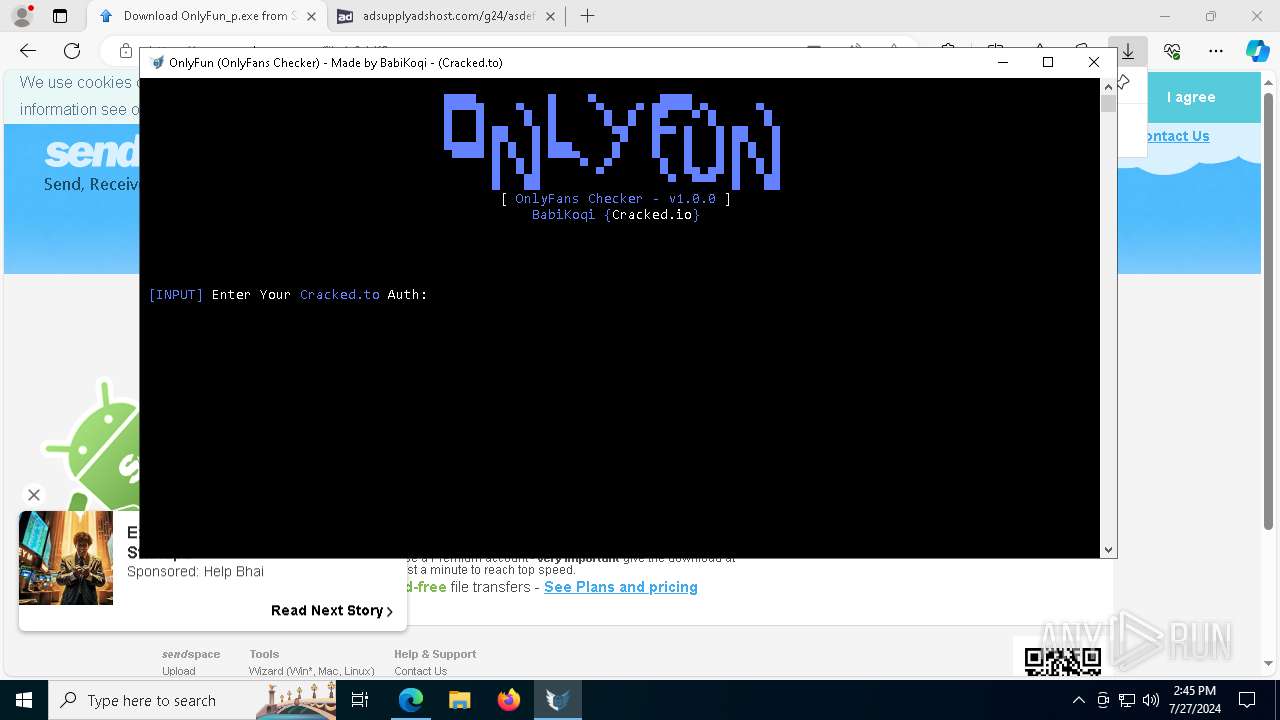The height and width of the screenshot is (720, 1280).
Task: Open See Plans and pricing link
Action: (620, 587)
